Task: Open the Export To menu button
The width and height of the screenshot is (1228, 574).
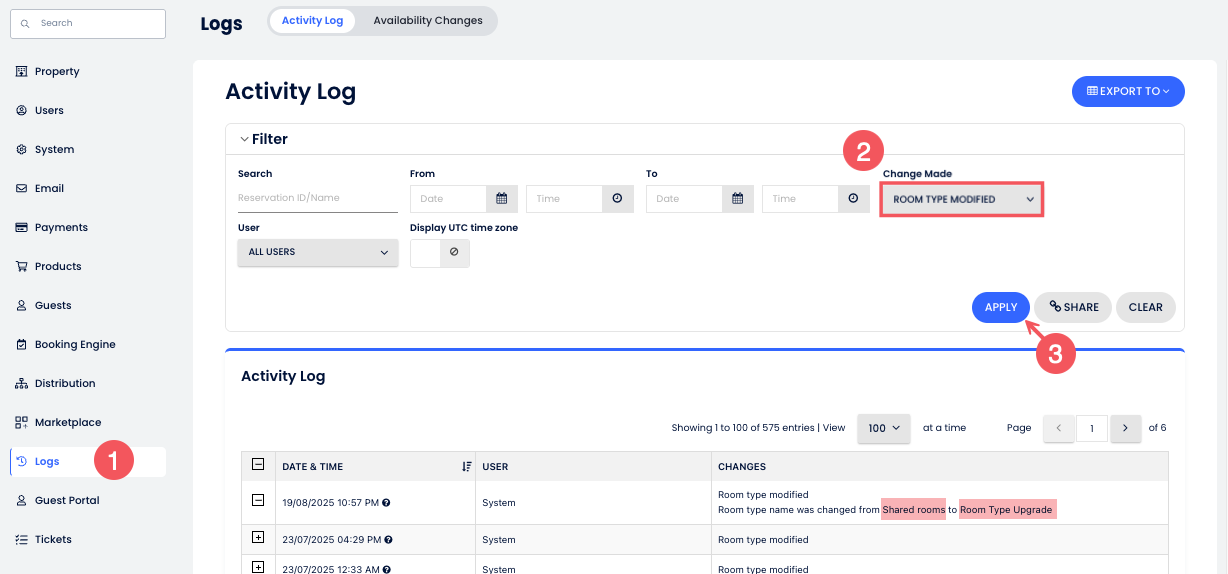Action: 1127,91
